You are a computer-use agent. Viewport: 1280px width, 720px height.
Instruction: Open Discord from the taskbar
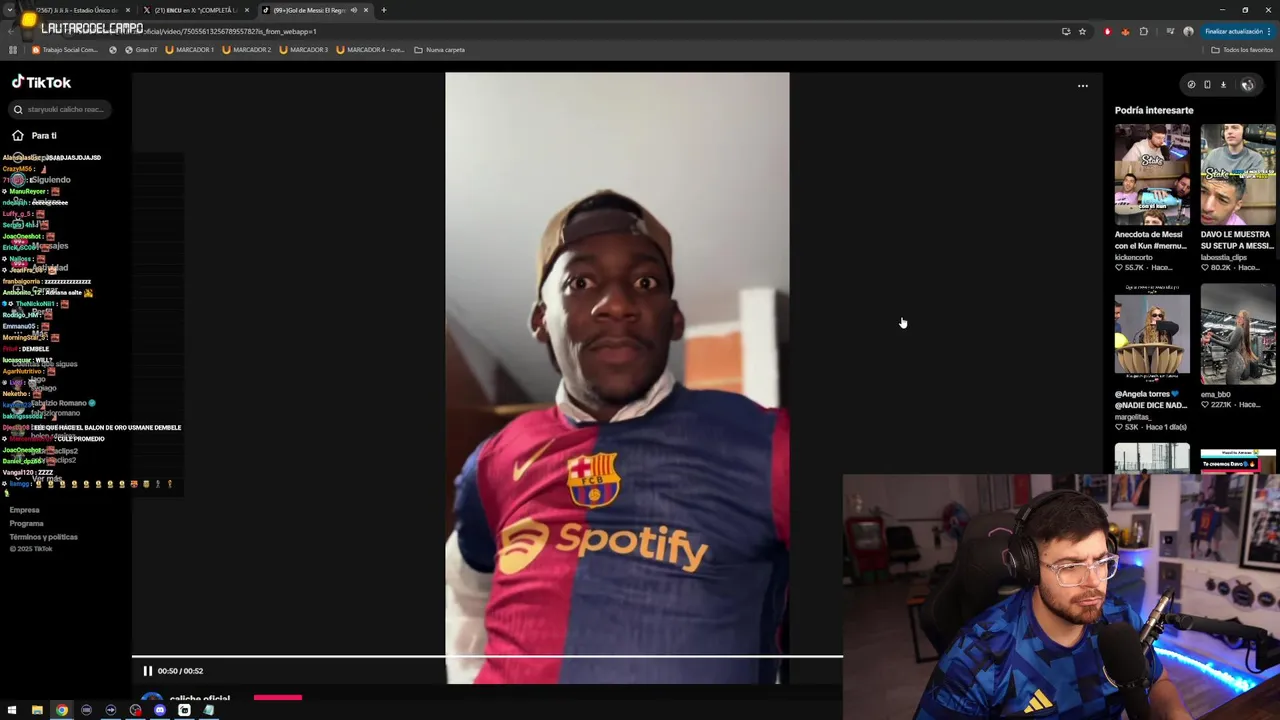click(159, 710)
